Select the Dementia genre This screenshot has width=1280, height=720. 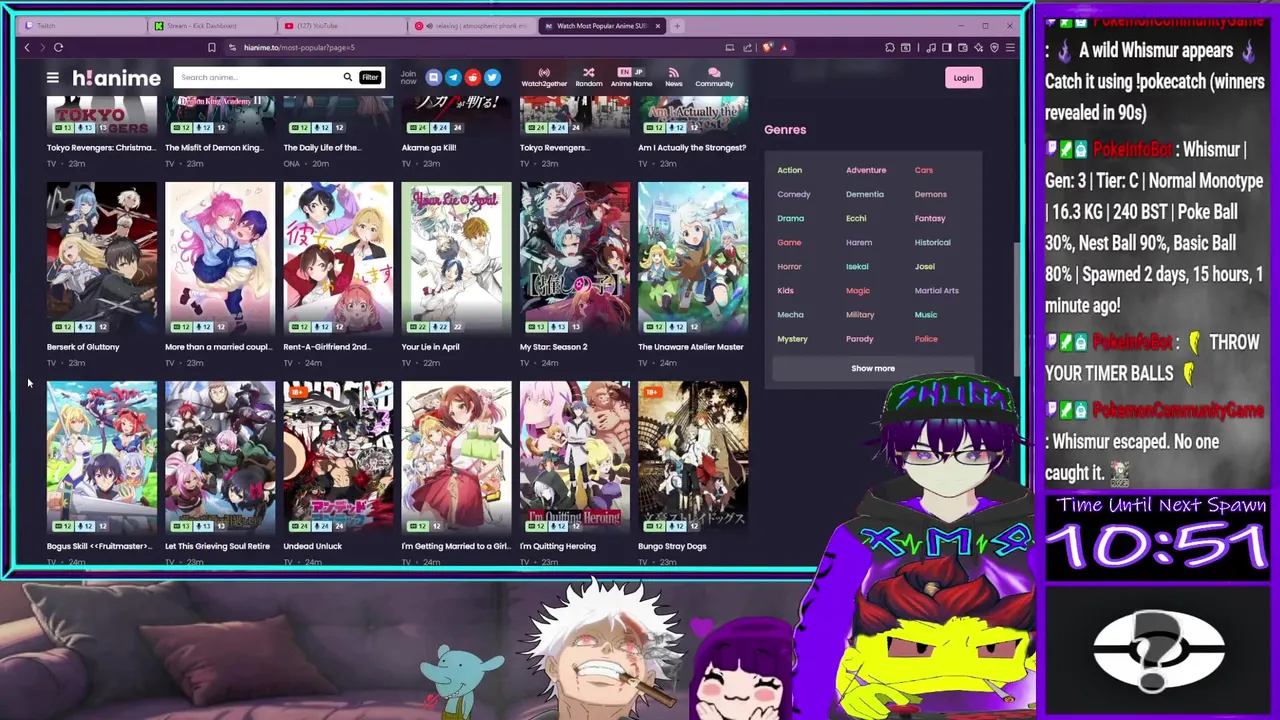coord(865,194)
